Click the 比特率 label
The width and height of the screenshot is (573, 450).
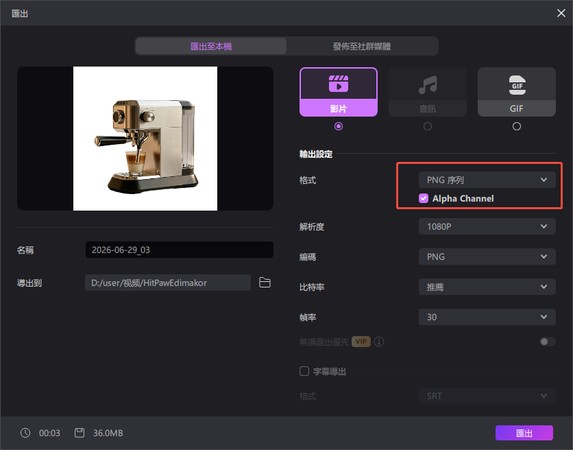tap(311, 287)
